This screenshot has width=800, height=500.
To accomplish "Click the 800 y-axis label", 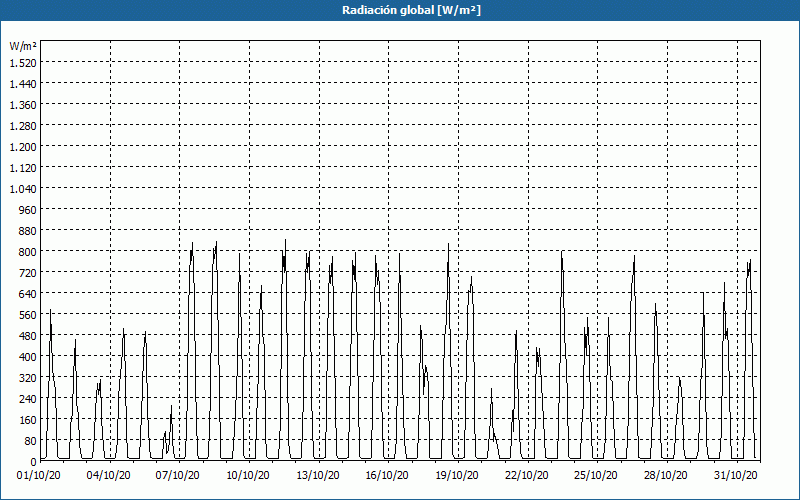I will click(28, 252).
